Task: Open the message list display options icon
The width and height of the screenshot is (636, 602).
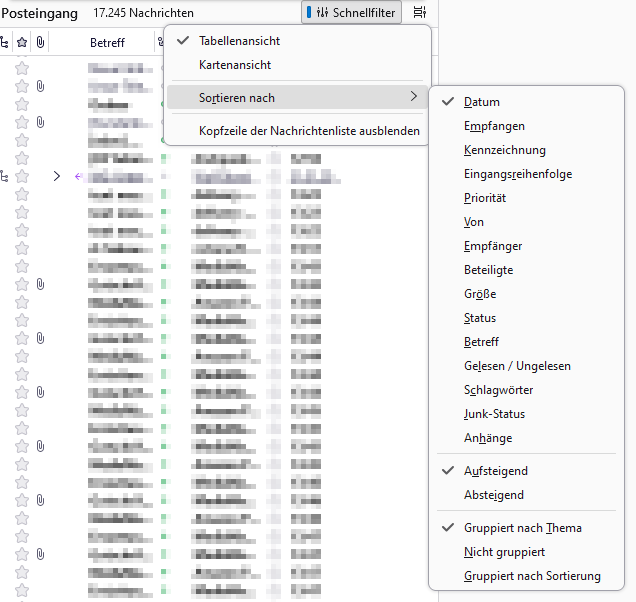Action: [x=420, y=13]
